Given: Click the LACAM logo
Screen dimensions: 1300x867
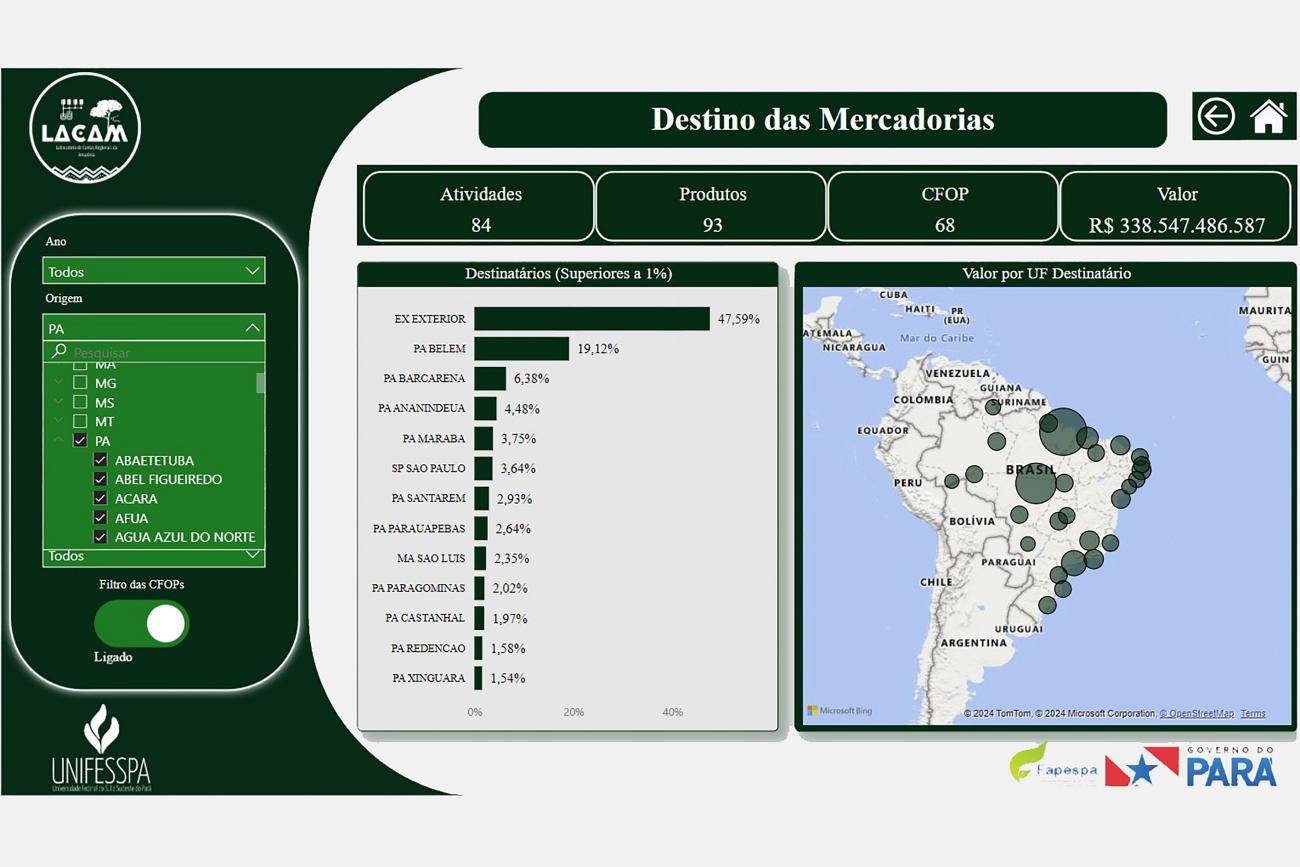Looking at the screenshot, I should tap(85, 129).
